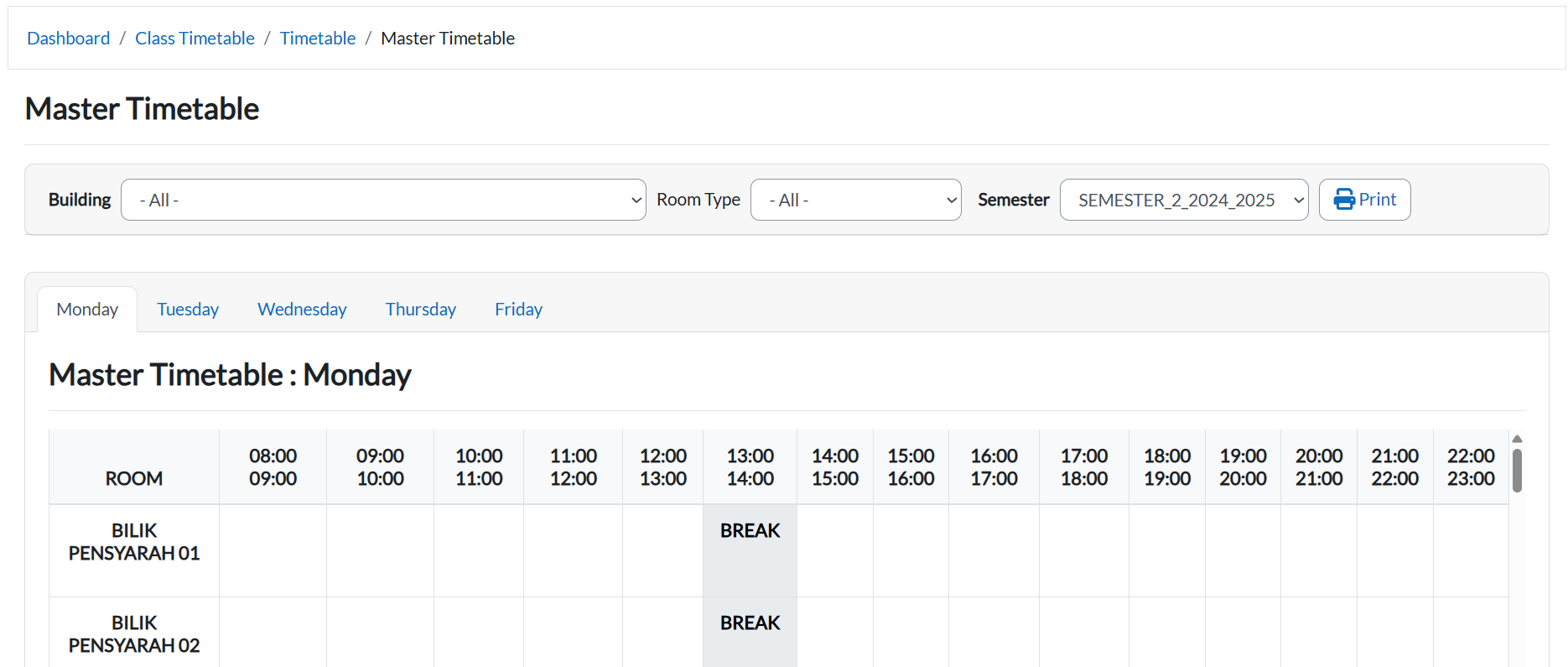Open the Semester selector

(1183, 200)
